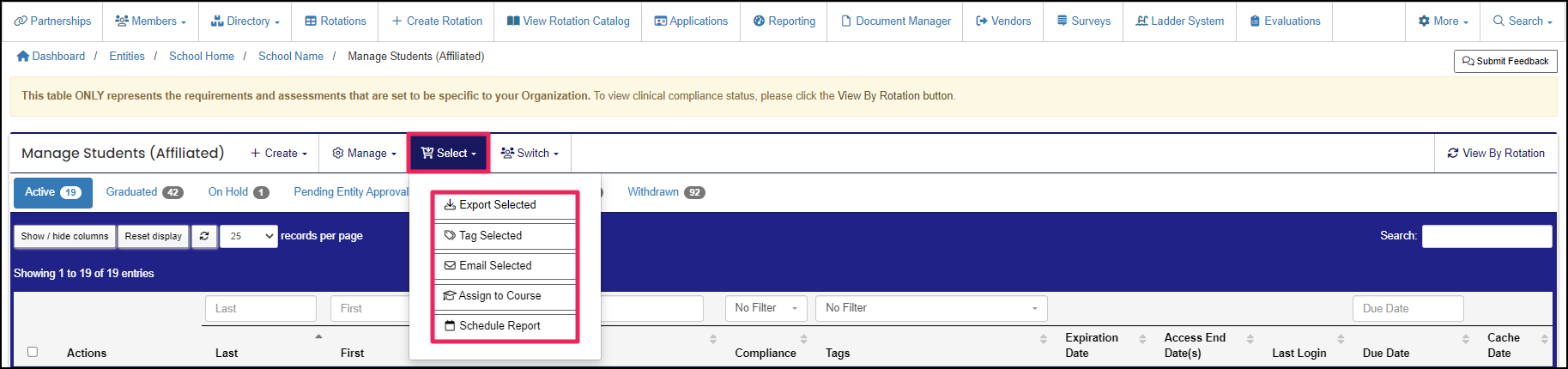Open Evaluations nav item

click(x=1285, y=21)
